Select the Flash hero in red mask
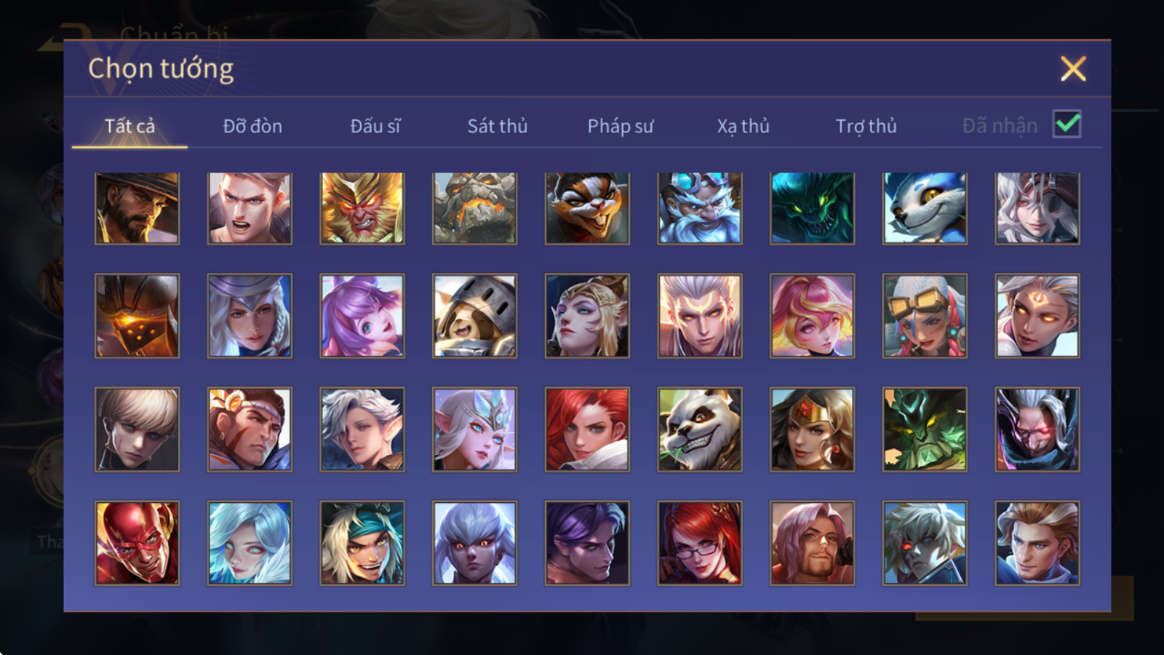The image size is (1164, 655). point(137,543)
